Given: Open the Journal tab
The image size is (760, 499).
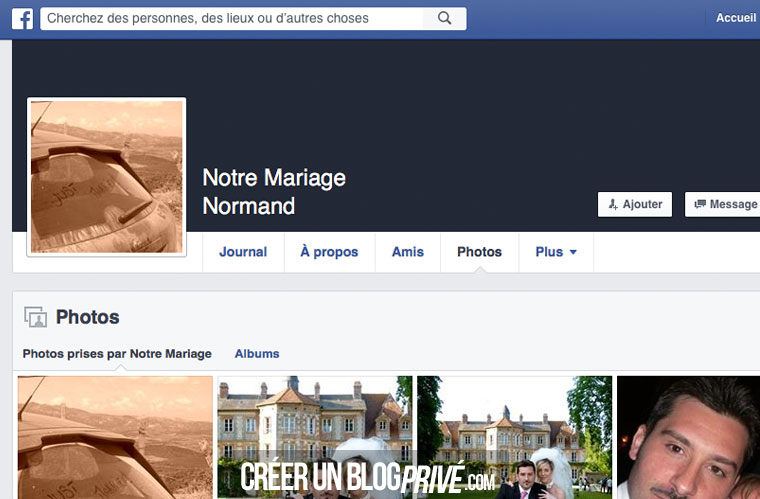Looking at the screenshot, I should pyautogui.click(x=243, y=252).
